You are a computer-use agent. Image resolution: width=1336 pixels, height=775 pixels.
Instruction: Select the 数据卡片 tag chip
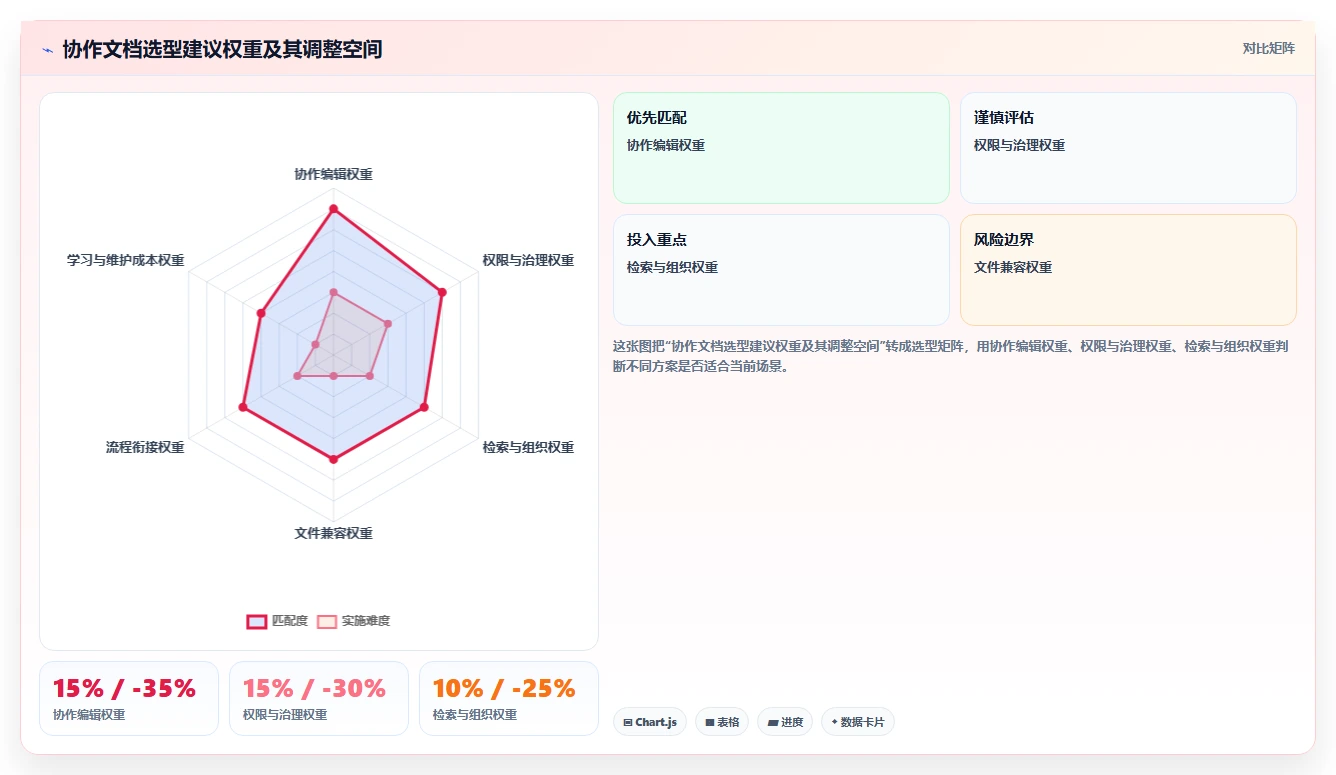[x=858, y=722]
